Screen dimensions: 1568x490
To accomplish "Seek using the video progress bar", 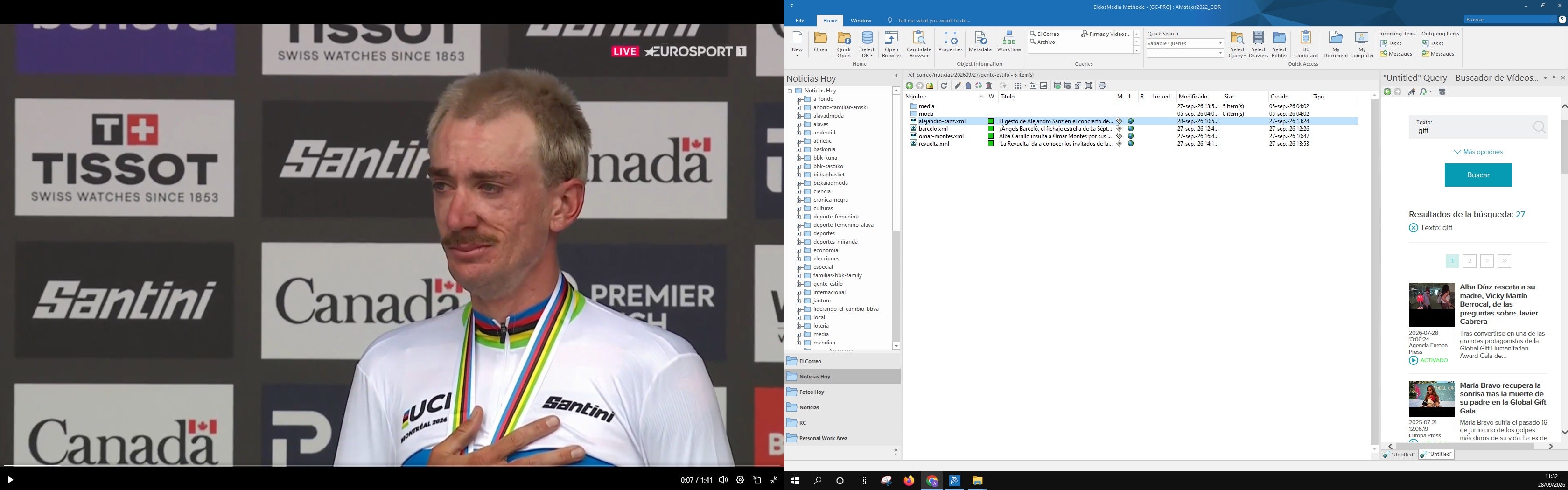I will click(392, 467).
